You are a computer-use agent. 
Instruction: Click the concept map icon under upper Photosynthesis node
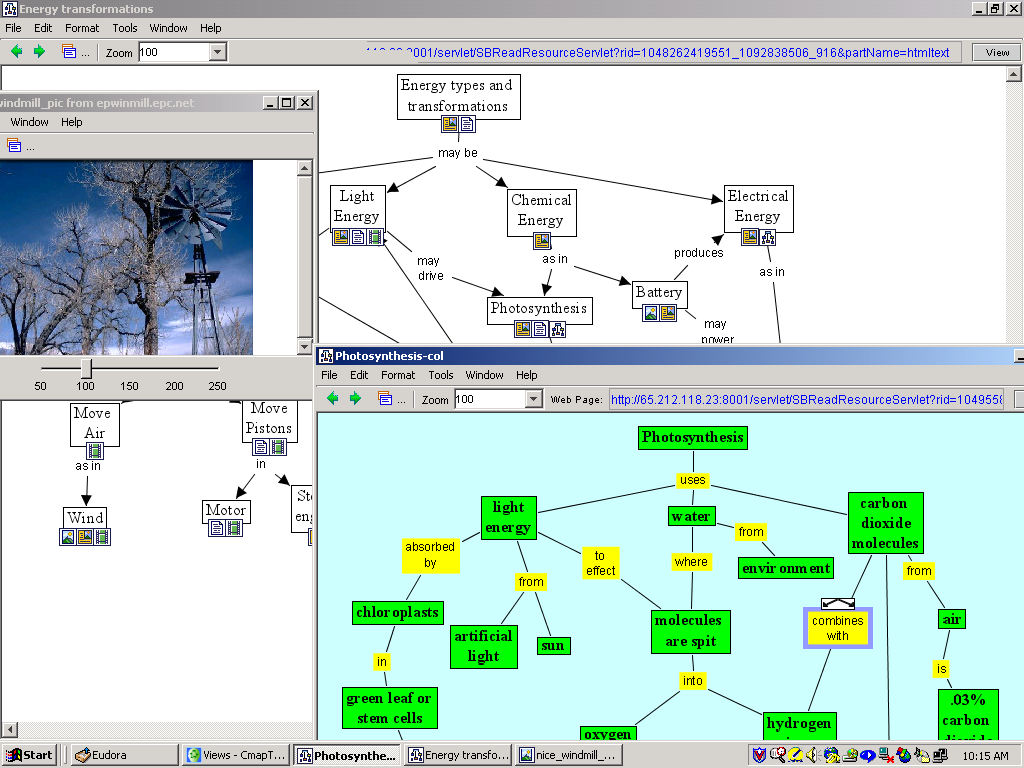(x=558, y=329)
